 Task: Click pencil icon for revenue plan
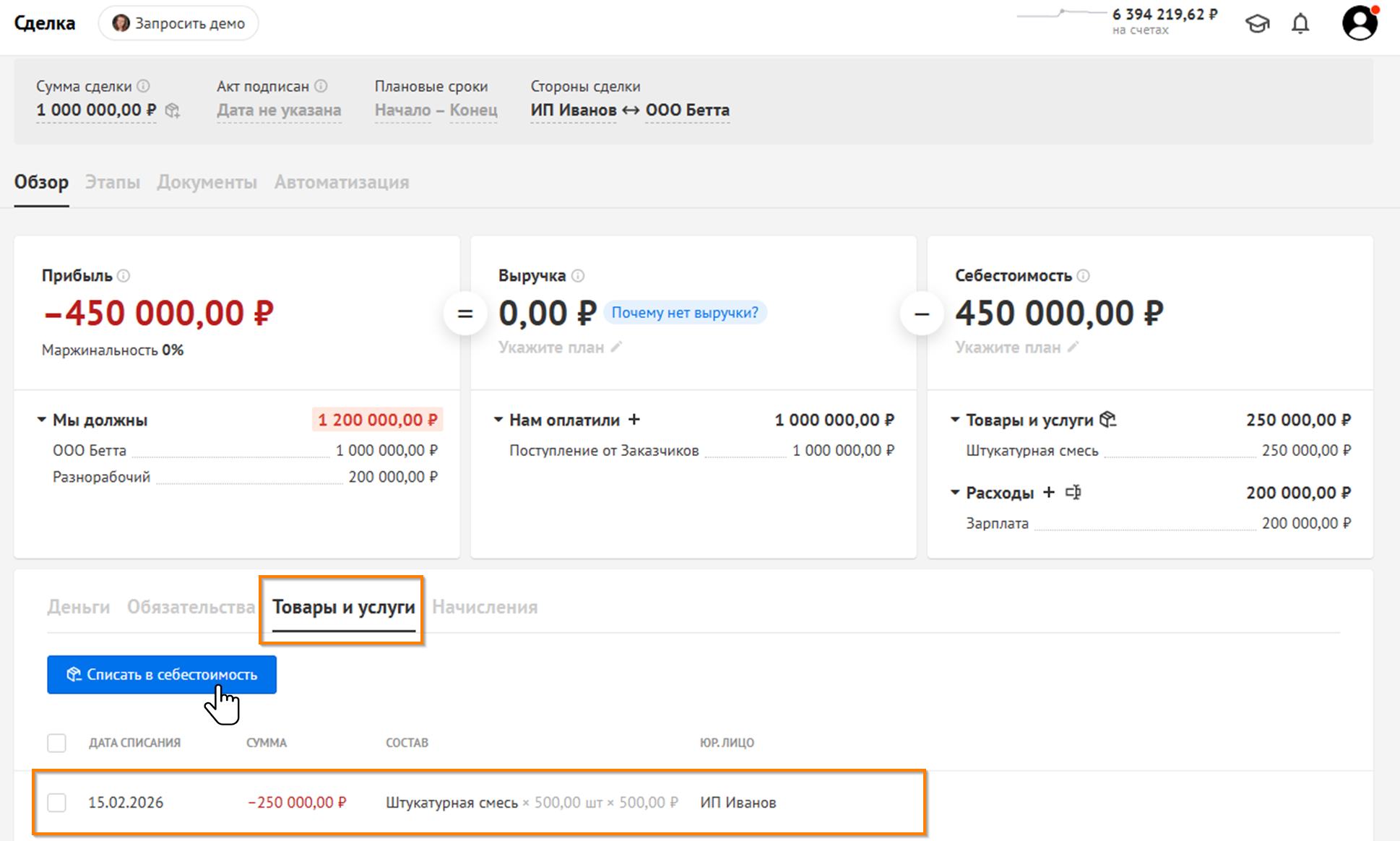point(616,348)
